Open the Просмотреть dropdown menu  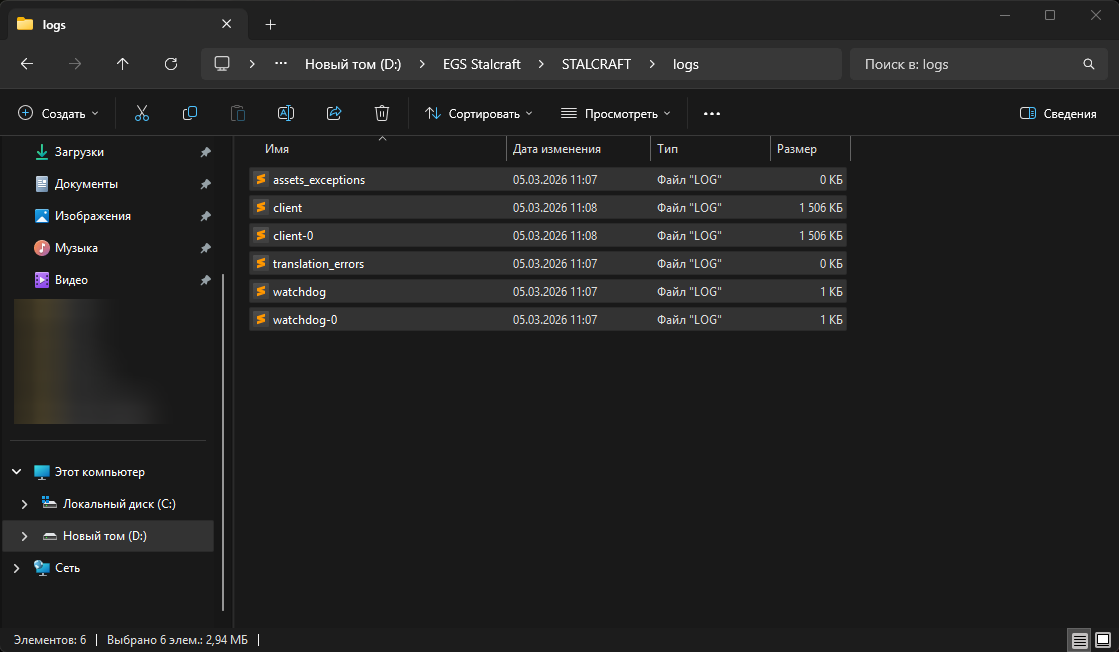pos(616,114)
